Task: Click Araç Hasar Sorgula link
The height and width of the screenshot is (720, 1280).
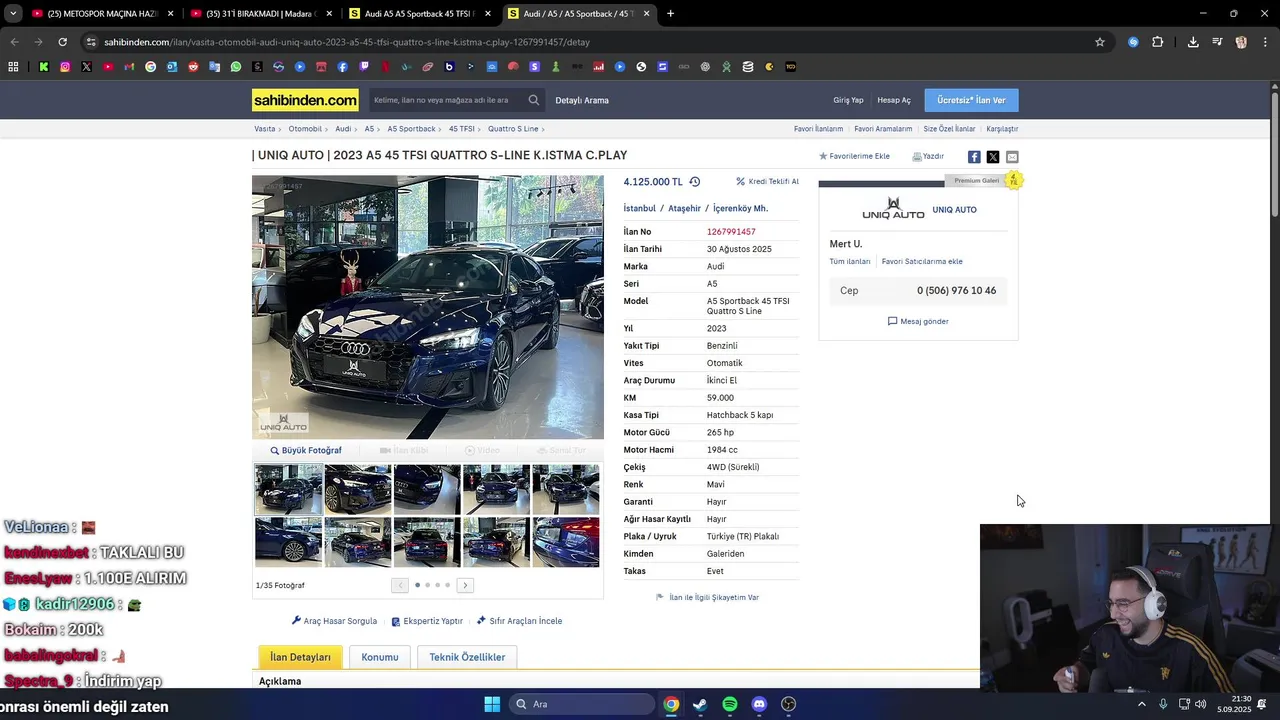Action: (334, 621)
